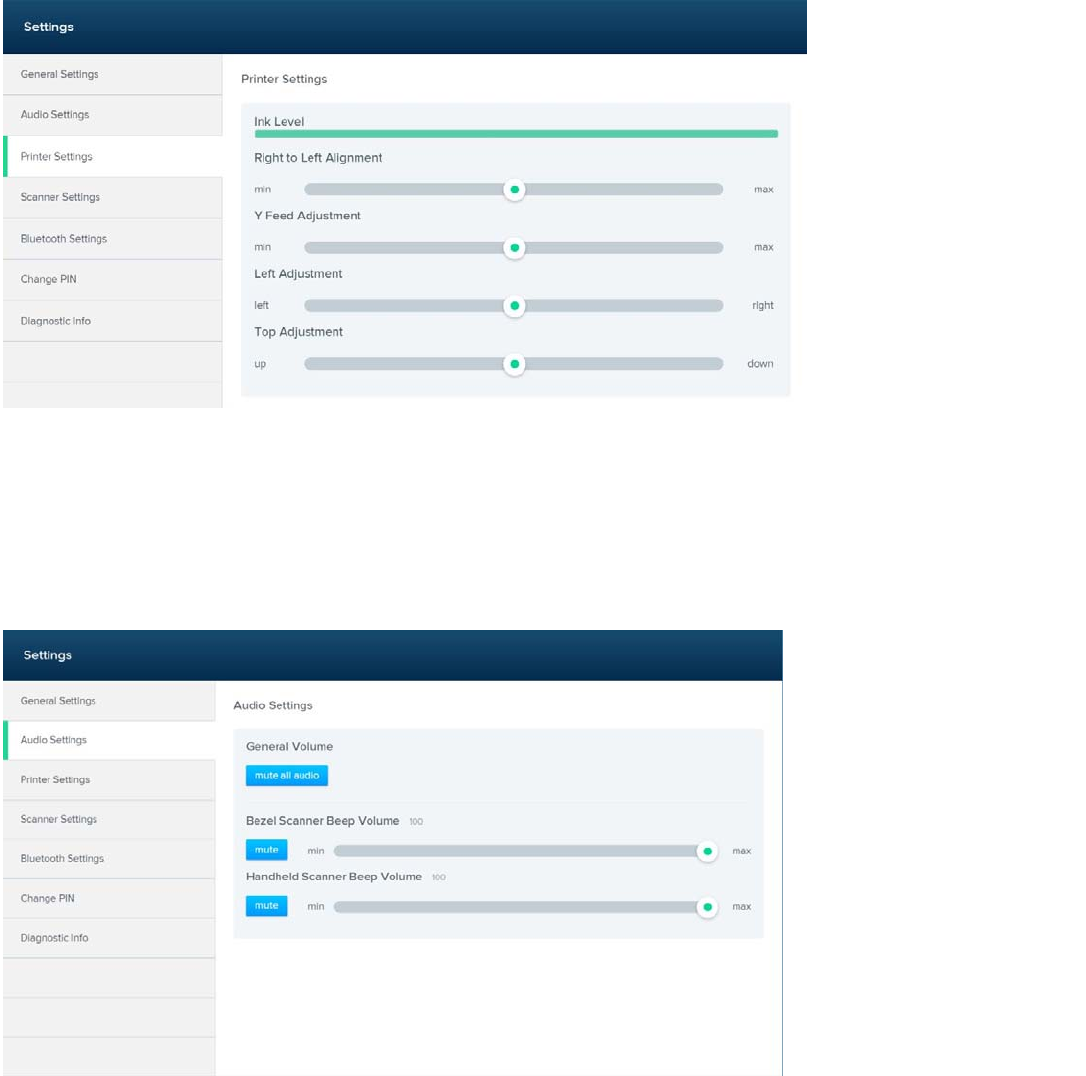The width and height of the screenshot is (1086, 1076).
Task: Click the 'General Volume' label
Action: [290, 746]
